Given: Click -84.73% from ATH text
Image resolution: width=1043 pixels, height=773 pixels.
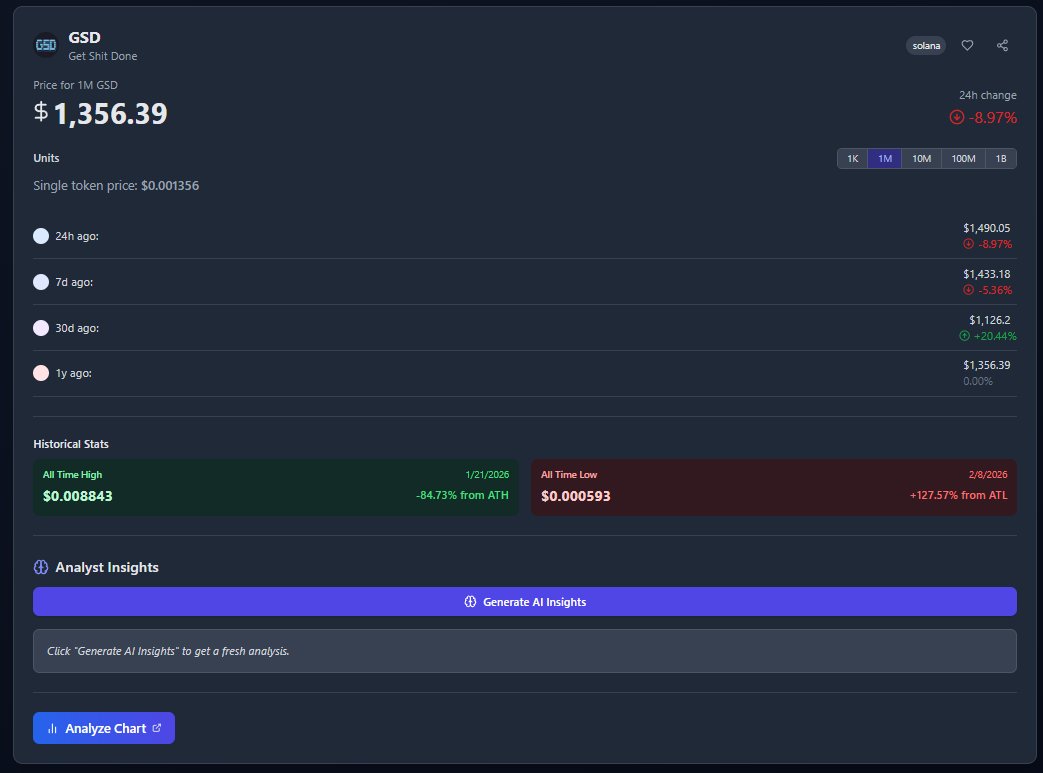Looking at the screenshot, I should coord(462,495).
